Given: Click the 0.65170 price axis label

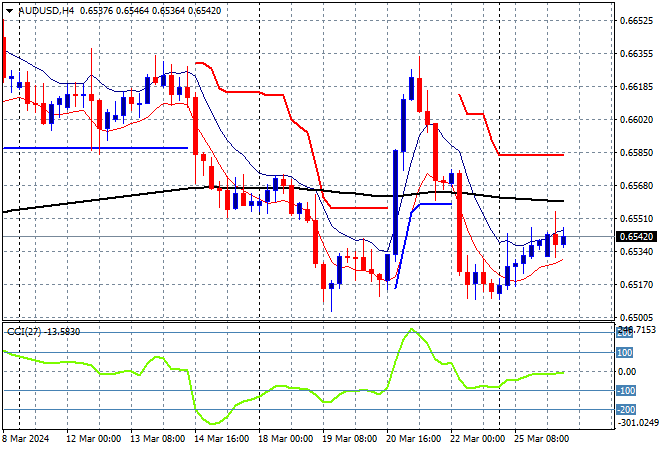Looking at the screenshot, I should [x=636, y=285].
